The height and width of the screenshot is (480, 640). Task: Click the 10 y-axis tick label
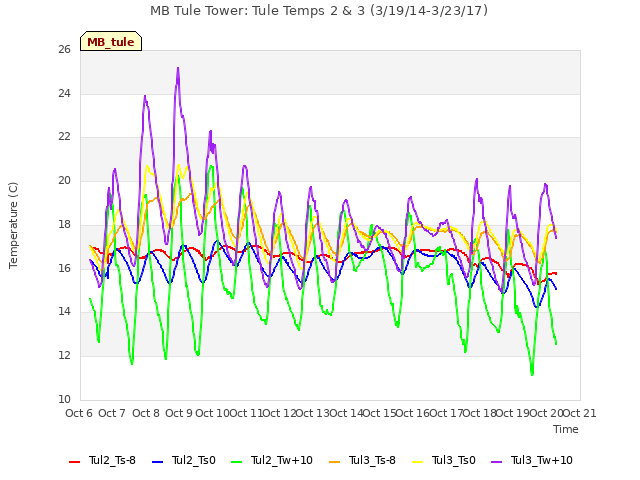pos(64,399)
